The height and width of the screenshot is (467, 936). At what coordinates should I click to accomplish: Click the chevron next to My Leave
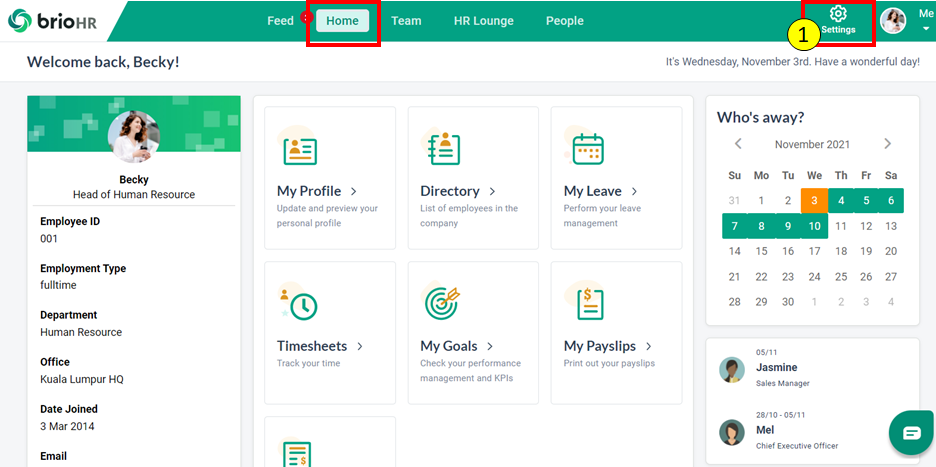tap(635, 191)
